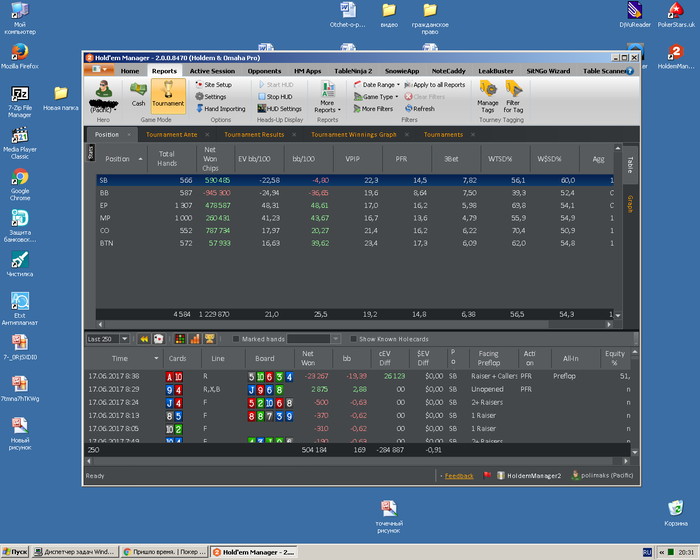Expand Game Type filter dropdown
Viewport: 700px width, 560px height.
click(x=375, y=96)
